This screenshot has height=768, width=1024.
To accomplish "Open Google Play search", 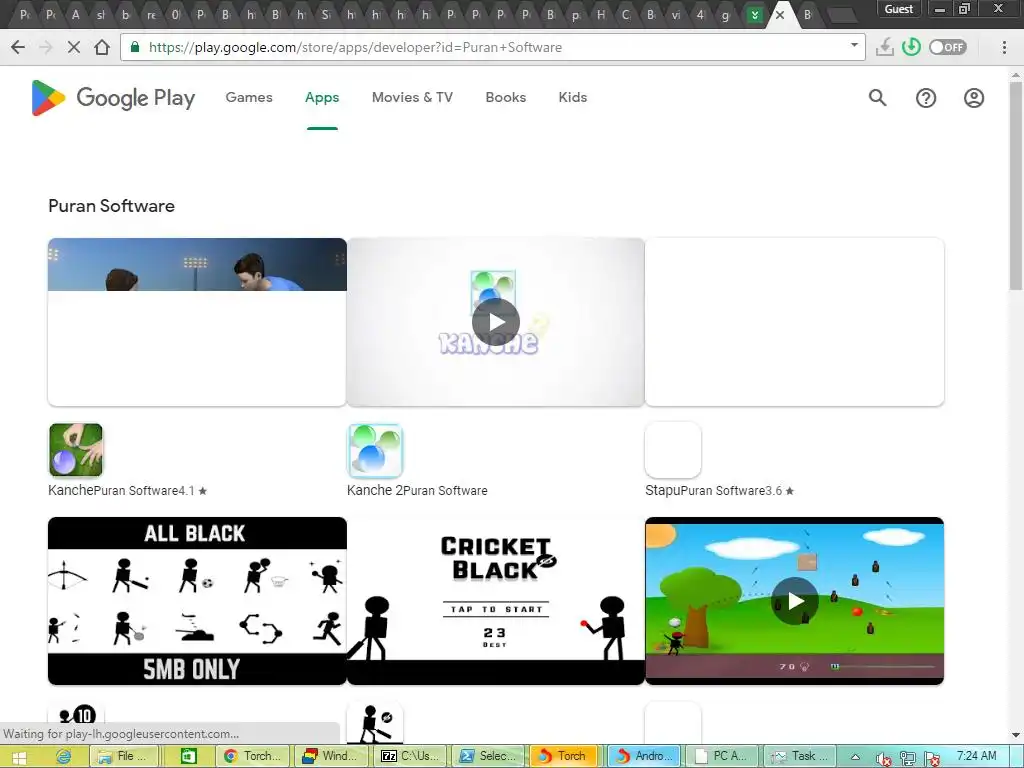I will [878, 98].
